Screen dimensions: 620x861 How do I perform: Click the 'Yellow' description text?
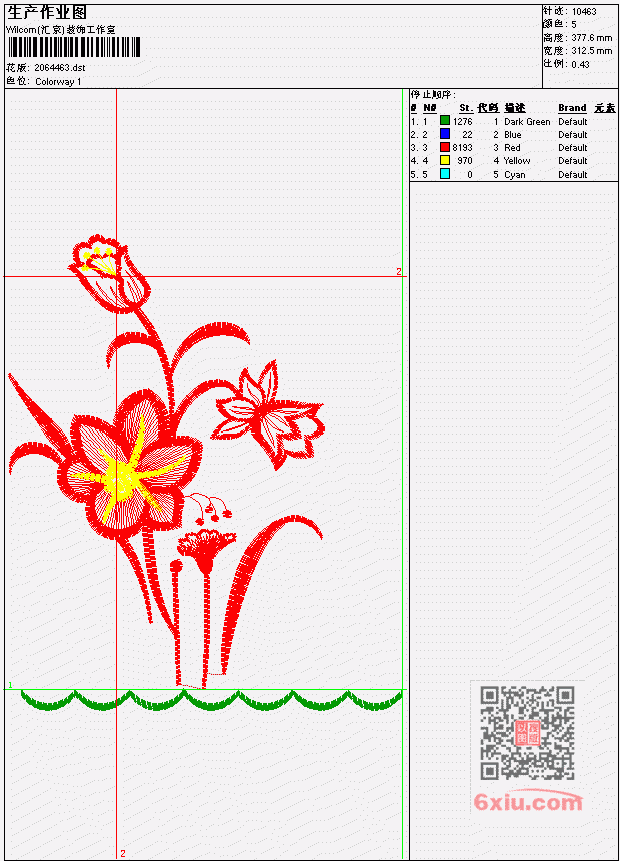click(517, 161)
